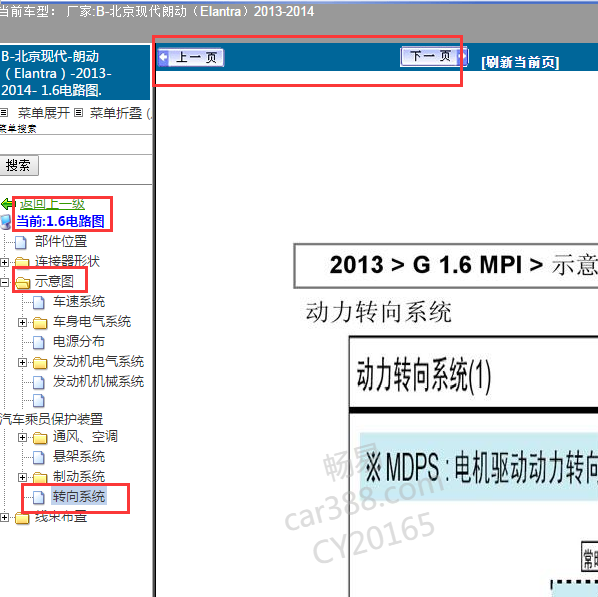The height and width of the screenshot is (597, 598).
Task: Click the page icon next to 转向系统
Action: point(39,497)
